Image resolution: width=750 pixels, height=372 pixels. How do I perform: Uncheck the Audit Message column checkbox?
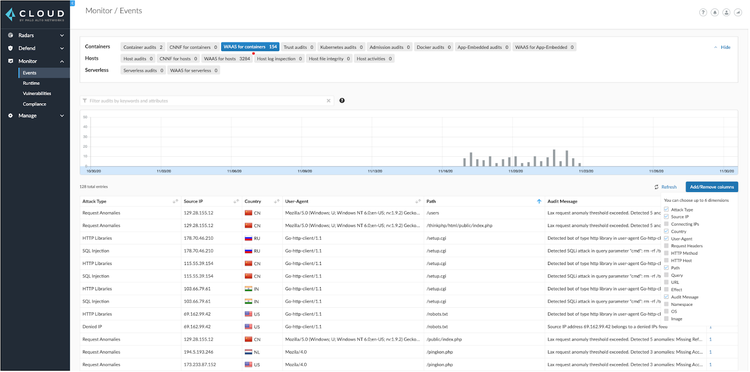[x=667, y=297]
